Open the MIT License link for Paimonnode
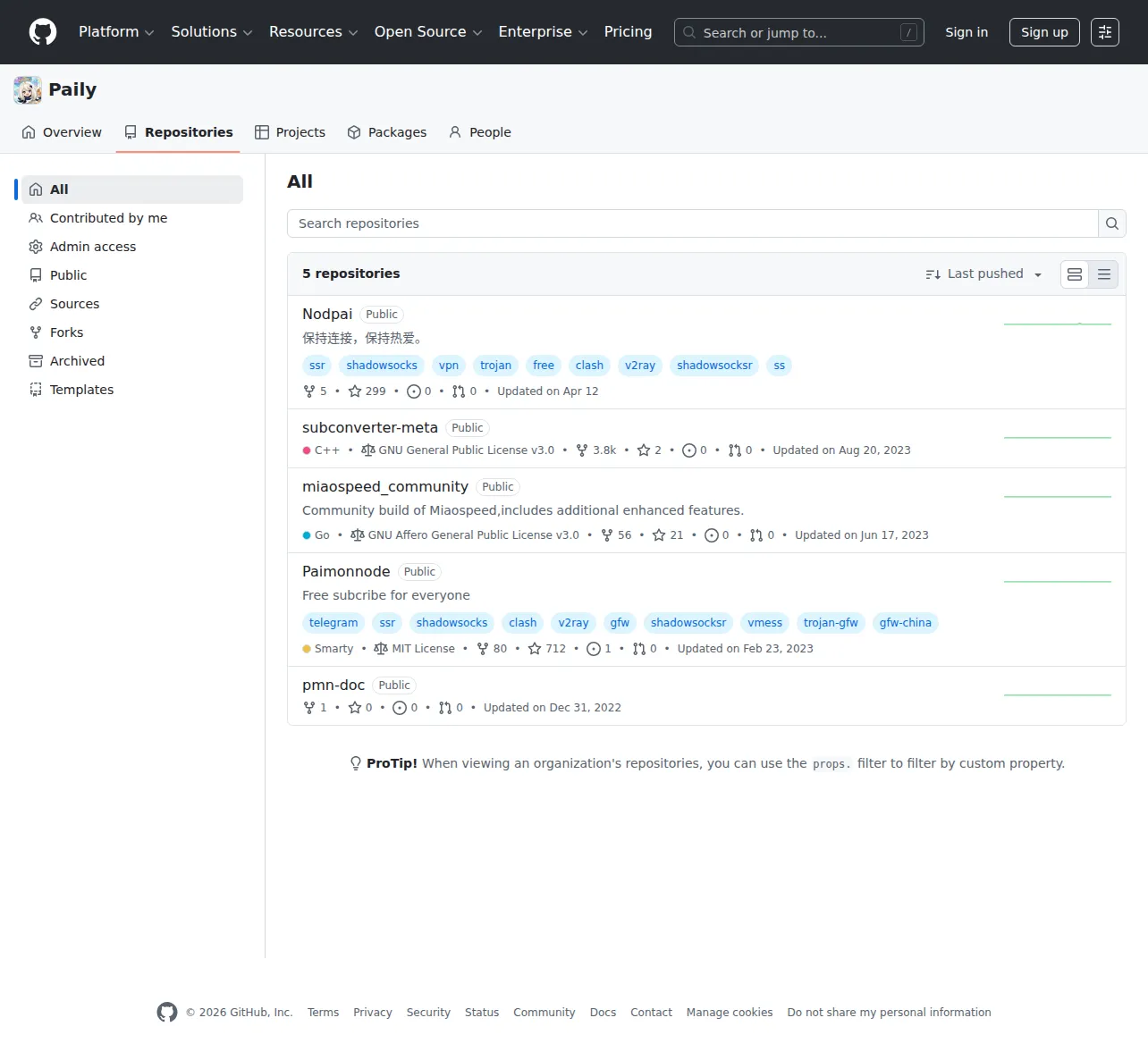The width and height of the screenshot is (1148, 1060). click(x=415, y=649)
